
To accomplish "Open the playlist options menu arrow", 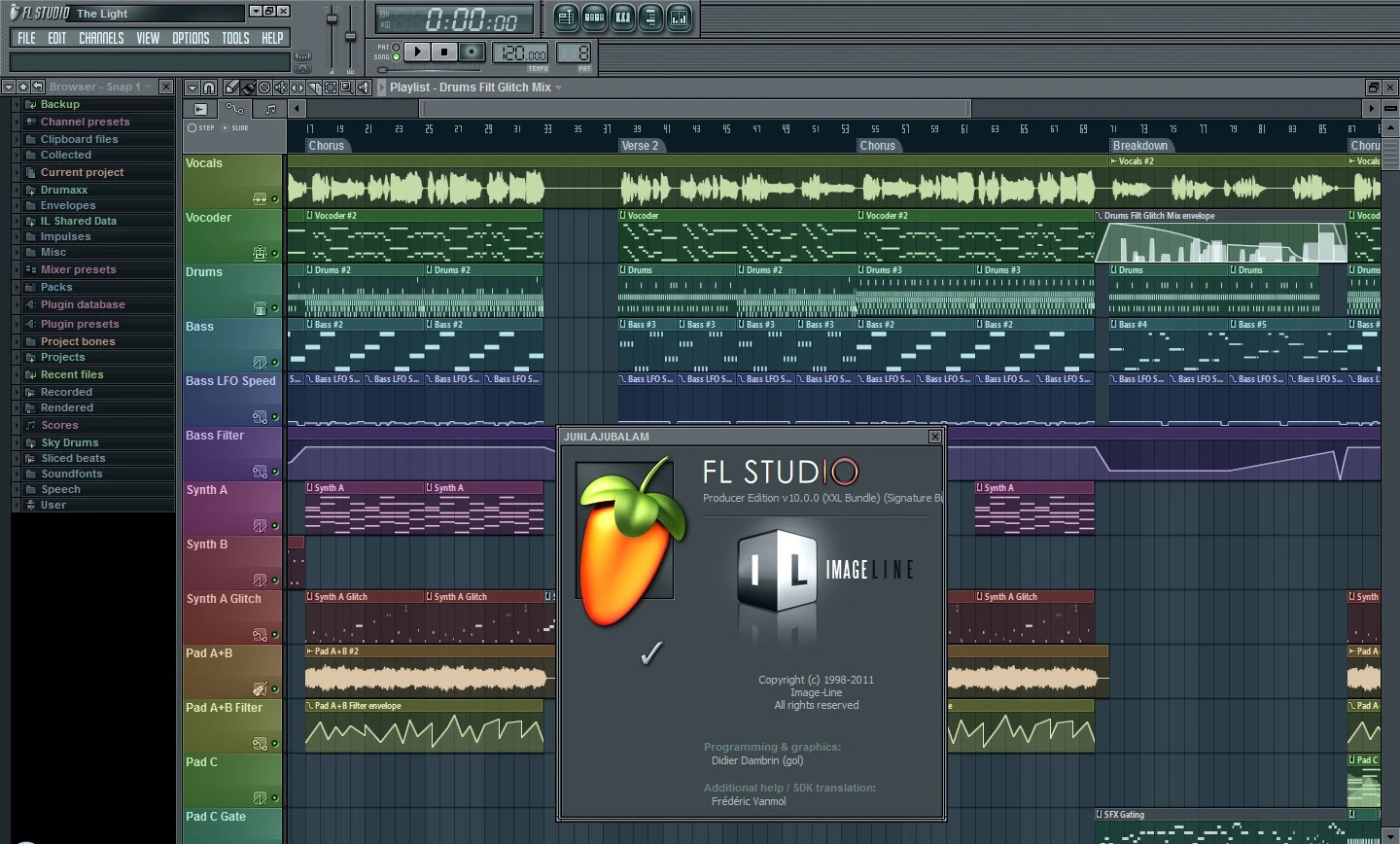I will (192, 88).
